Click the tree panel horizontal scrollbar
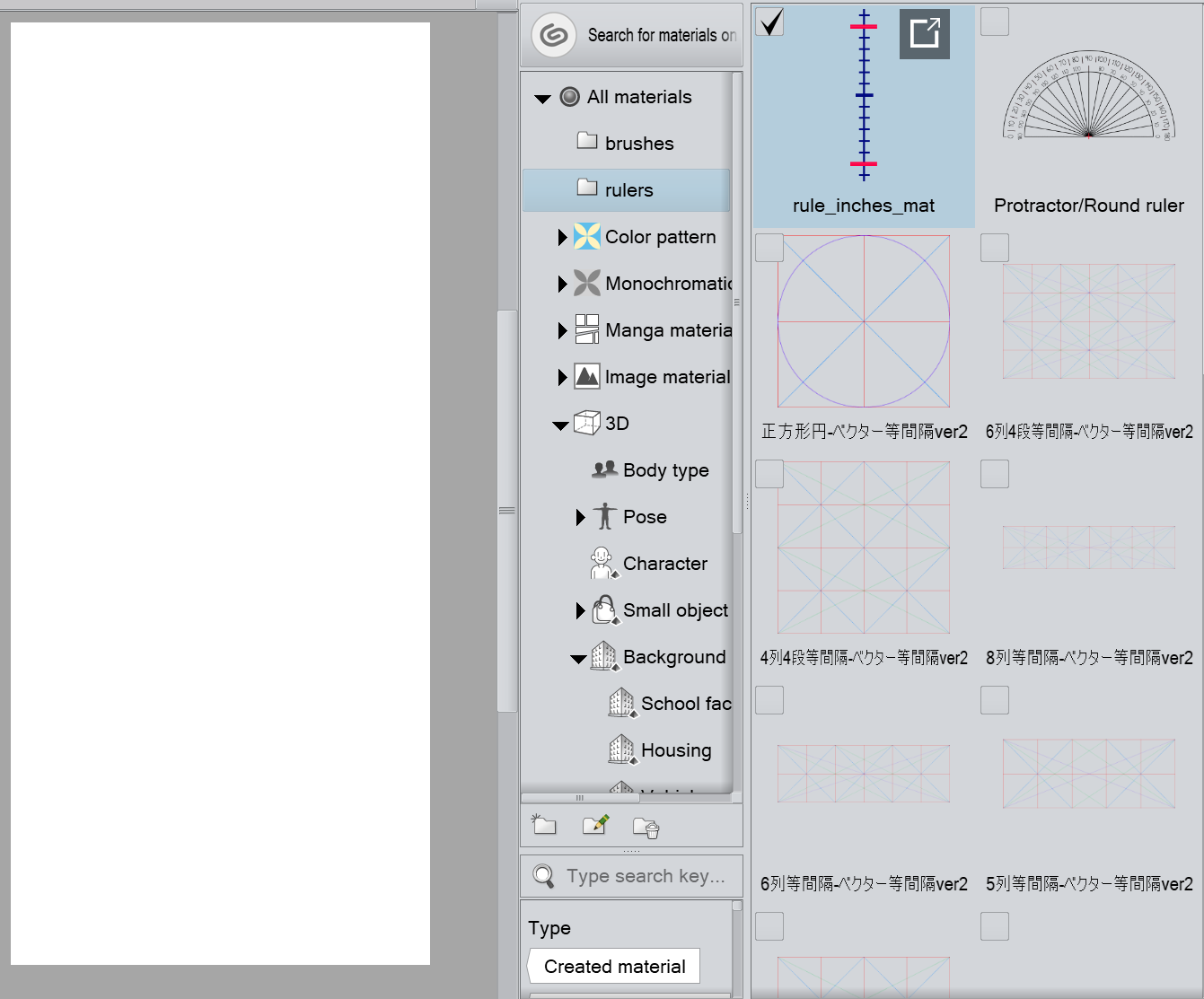The image size is (1204, 999). tap(579, 797)
